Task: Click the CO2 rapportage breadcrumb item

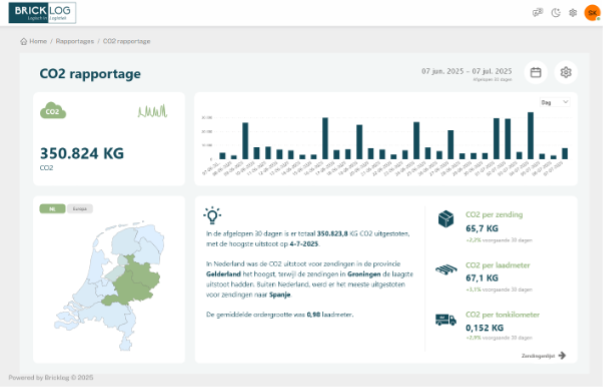Action: tap(126, 41)
